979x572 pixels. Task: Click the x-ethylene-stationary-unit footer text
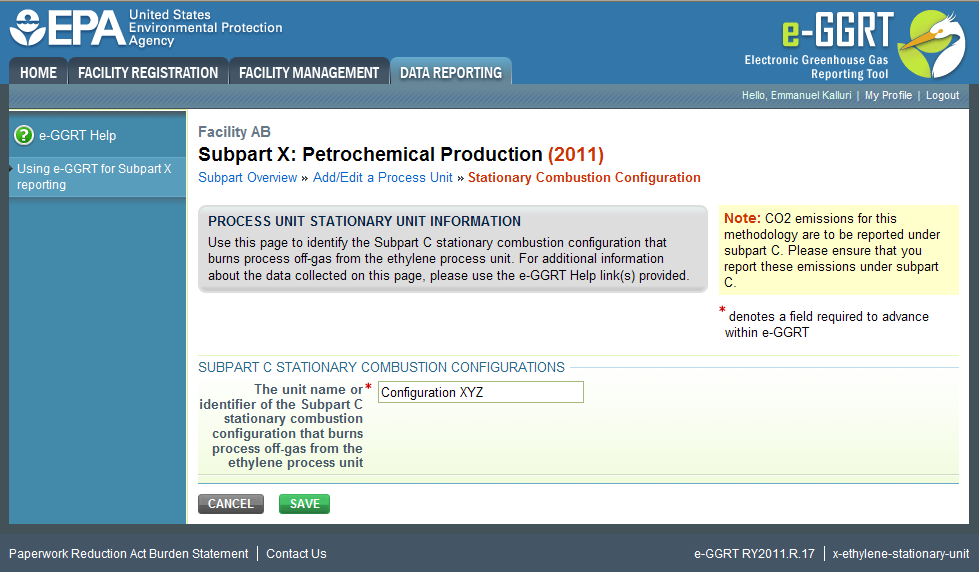(x=900, y=554)
